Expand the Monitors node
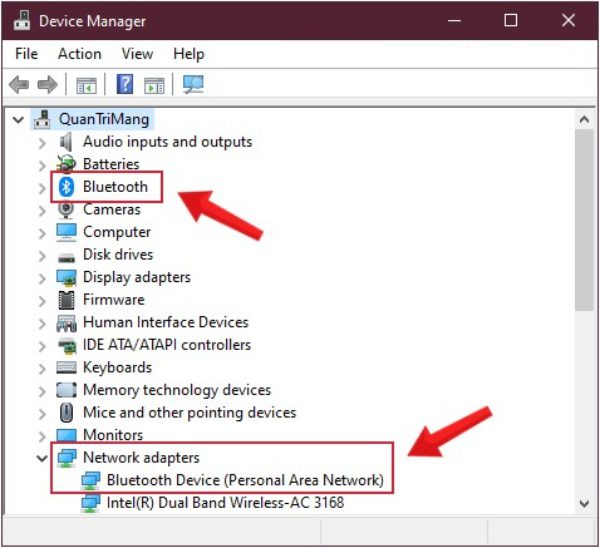600x548 pixels. coord(42,435)
